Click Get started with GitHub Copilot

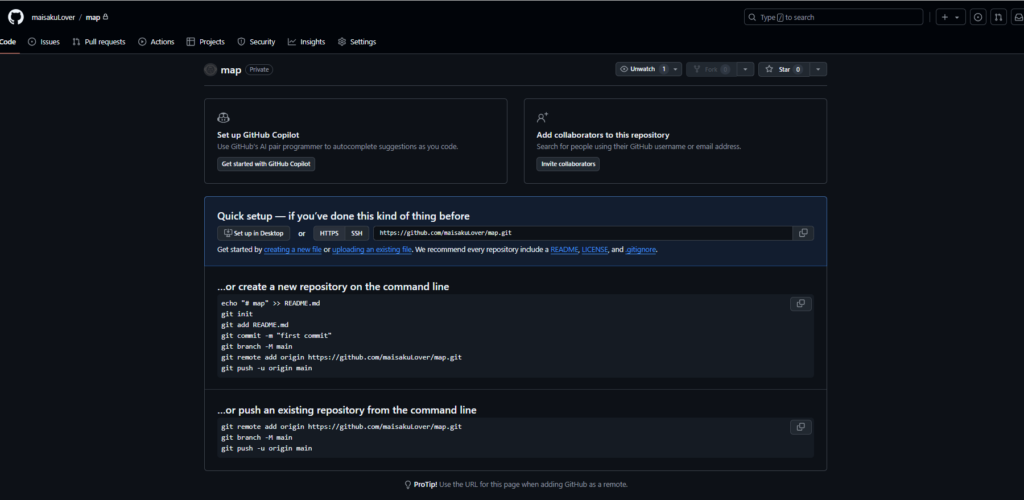[x=266, y=164]
